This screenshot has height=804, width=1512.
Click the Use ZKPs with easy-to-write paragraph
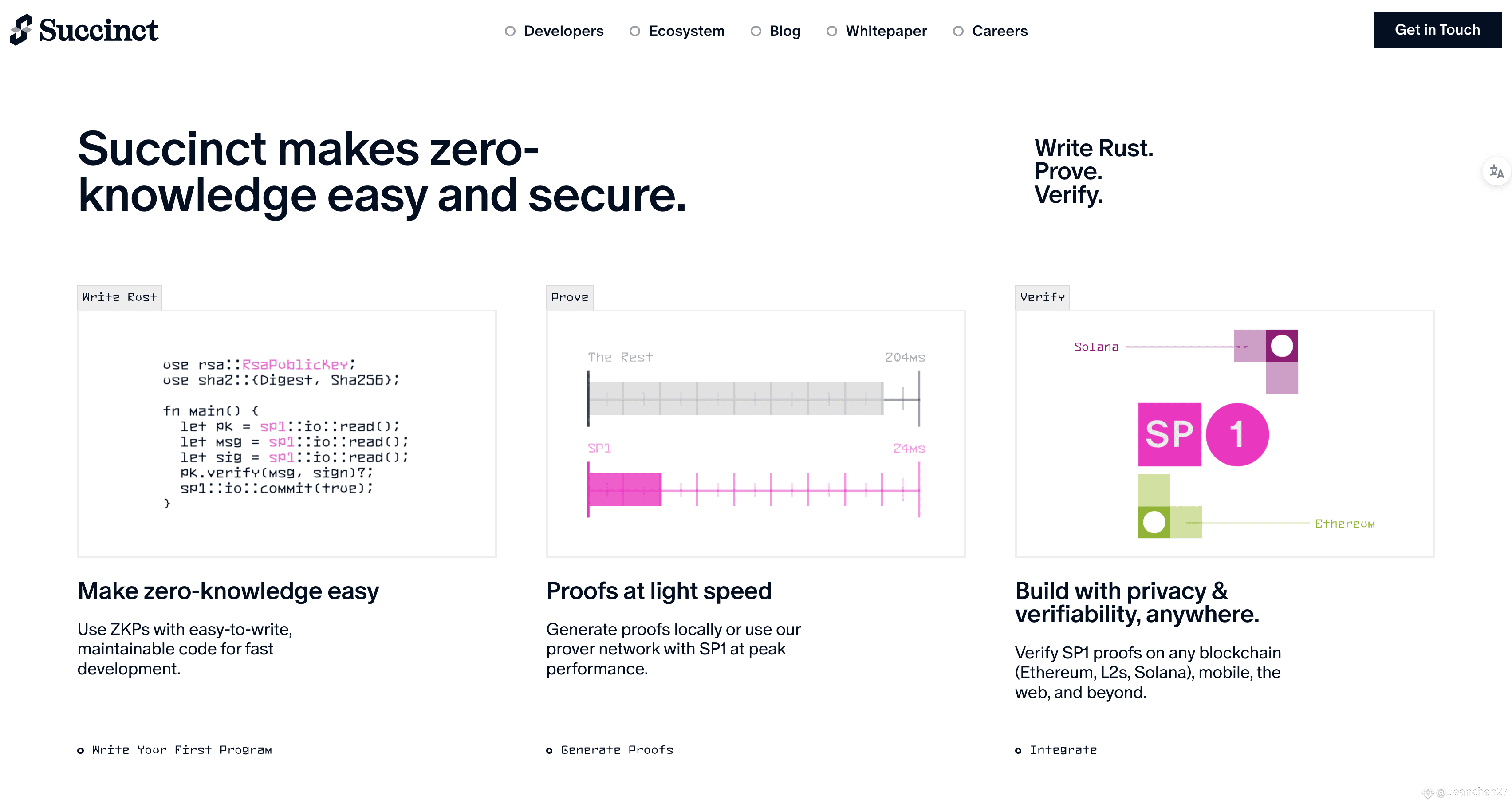tap(185, 649)
